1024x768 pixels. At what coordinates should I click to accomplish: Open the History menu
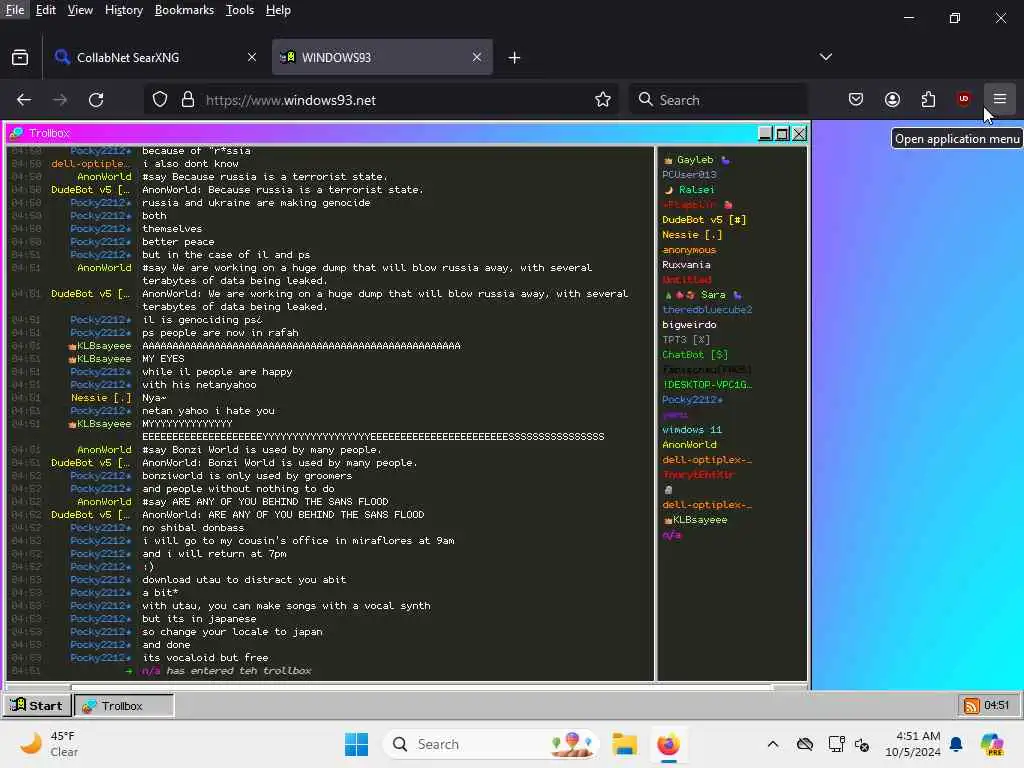point(123,10)
